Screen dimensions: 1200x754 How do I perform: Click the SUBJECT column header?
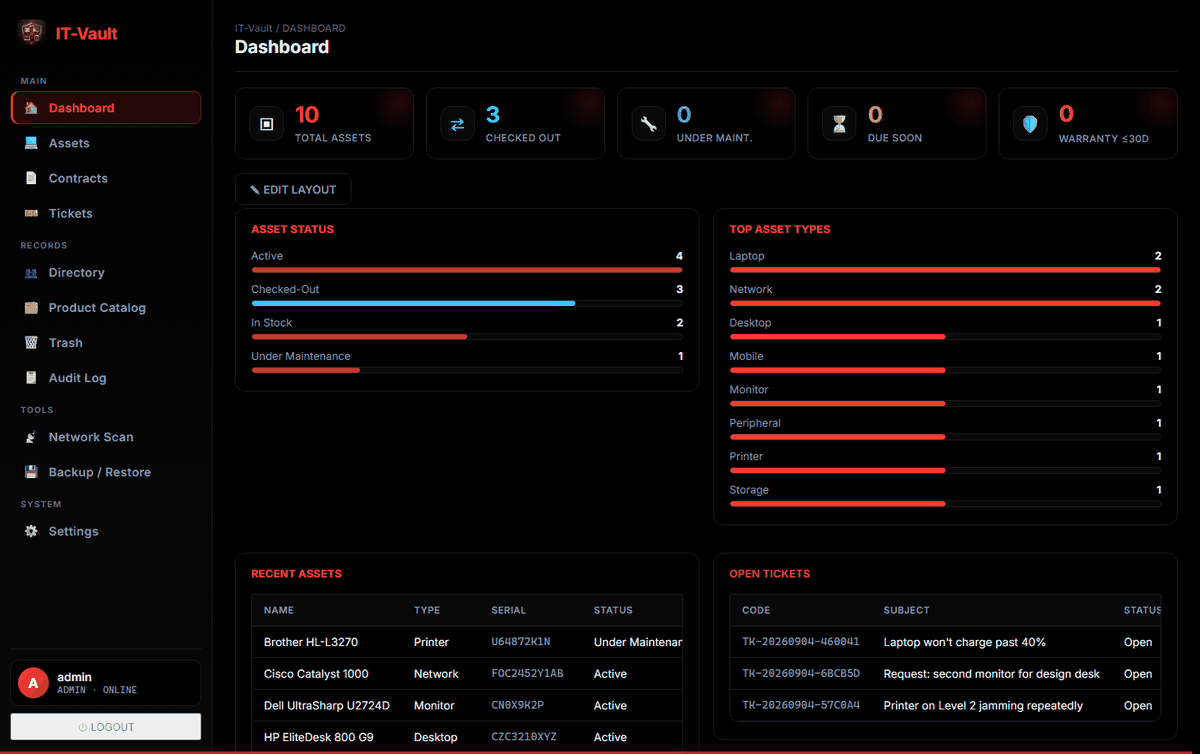coord(906,610)
